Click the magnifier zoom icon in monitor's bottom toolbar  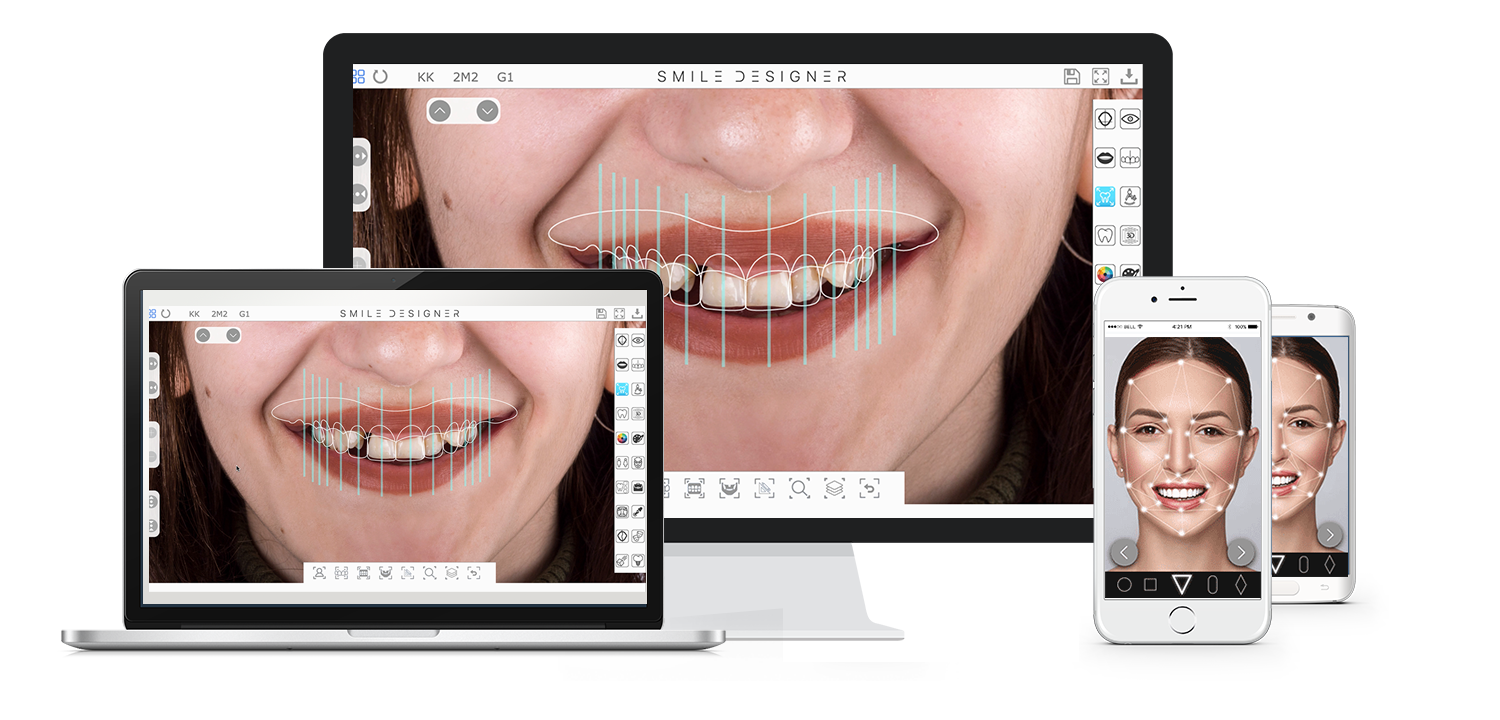point(800,488)
